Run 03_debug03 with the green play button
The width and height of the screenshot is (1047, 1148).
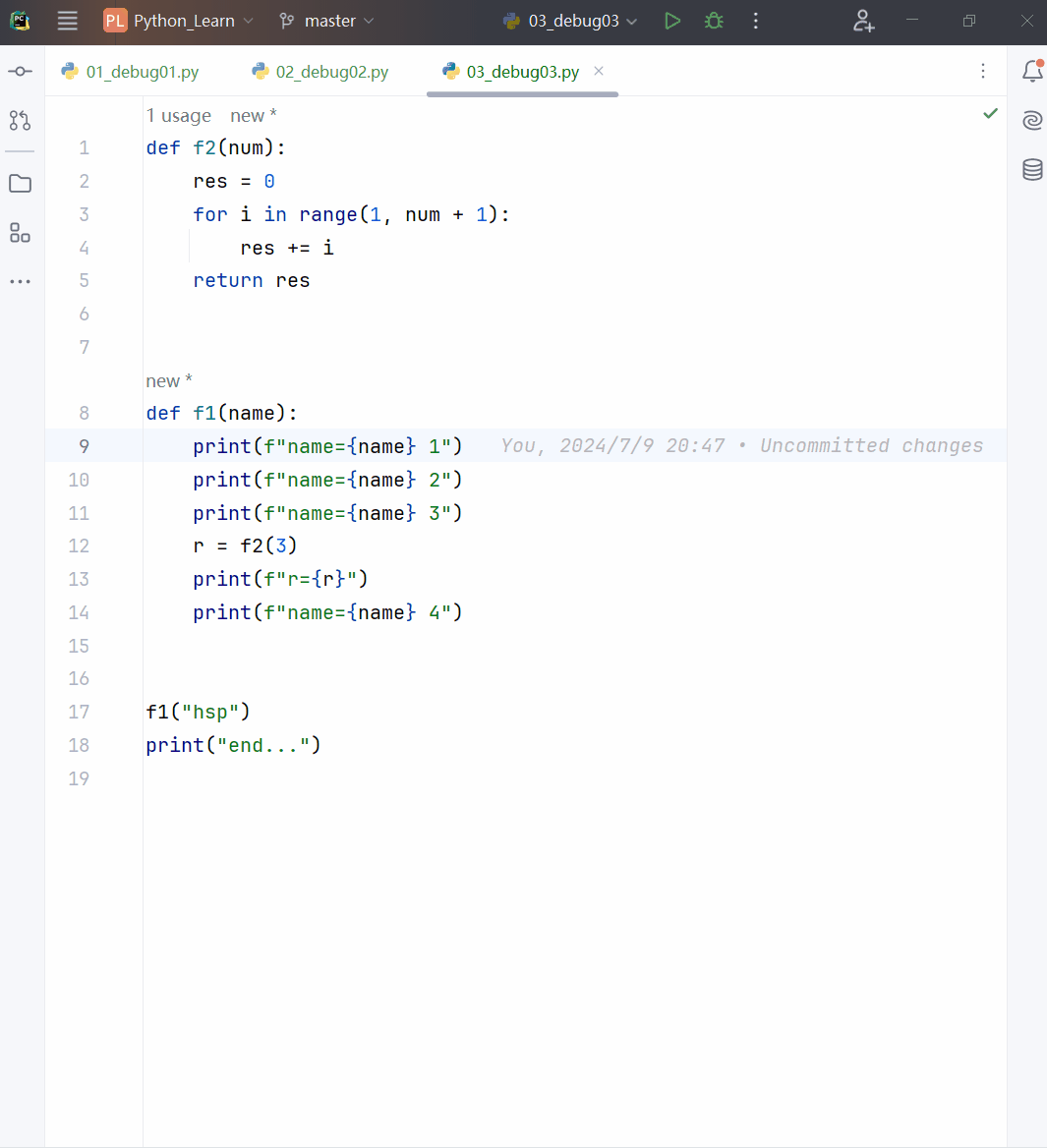tap(672, 21)
